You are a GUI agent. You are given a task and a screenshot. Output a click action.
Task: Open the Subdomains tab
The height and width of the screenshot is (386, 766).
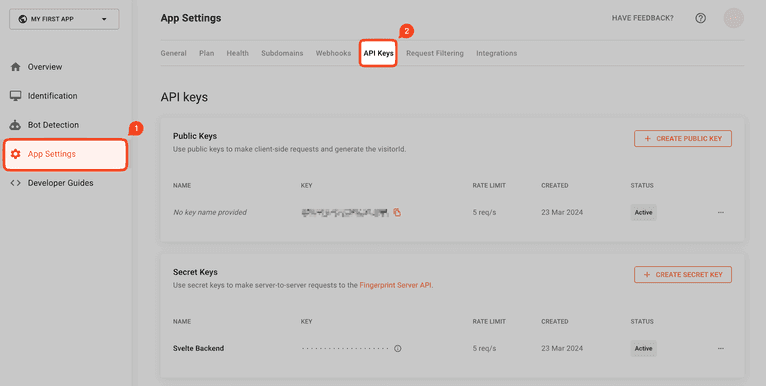[282, 53]
